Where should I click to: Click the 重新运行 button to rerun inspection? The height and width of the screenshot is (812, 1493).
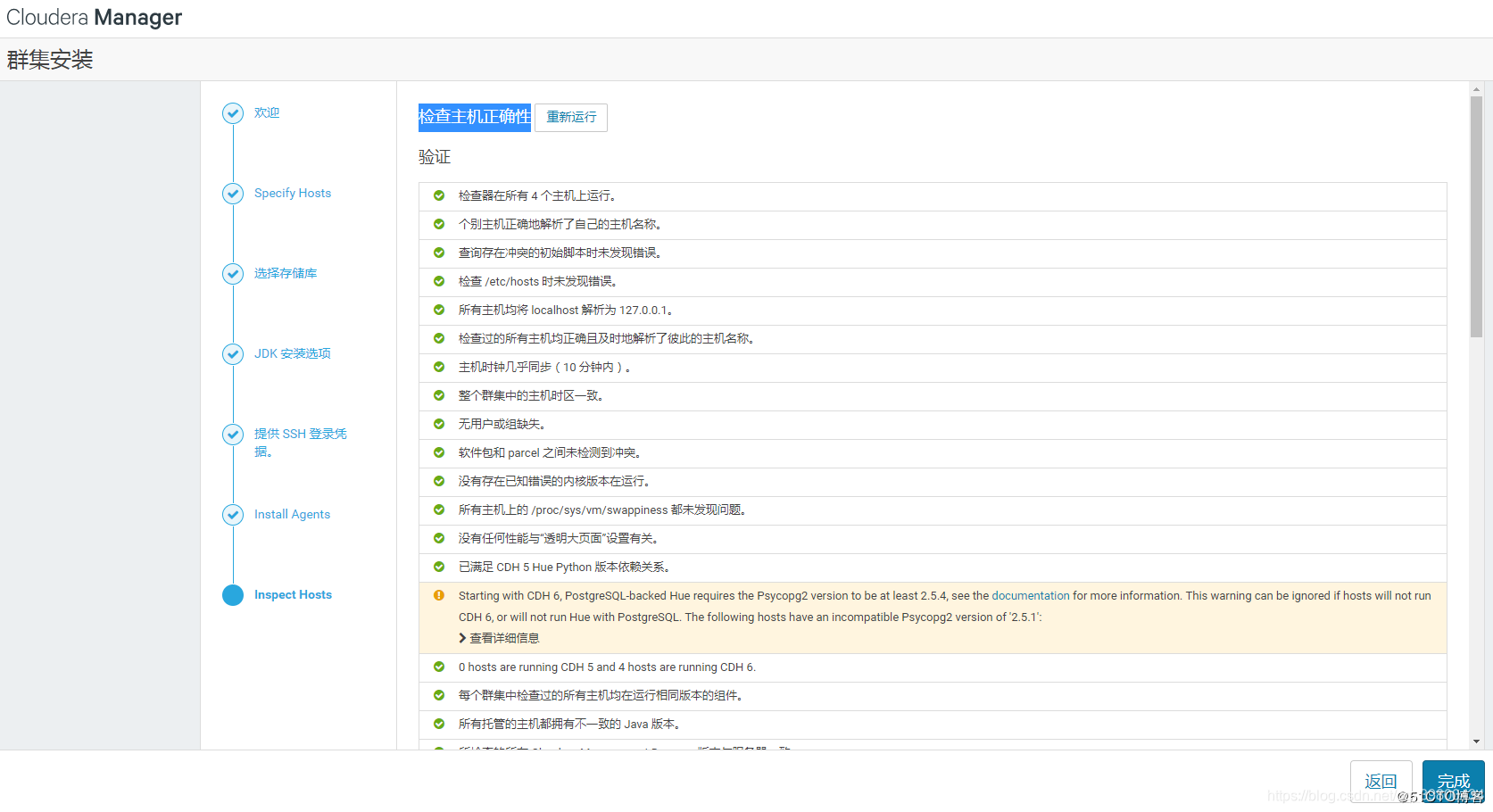tap(571, 118)
